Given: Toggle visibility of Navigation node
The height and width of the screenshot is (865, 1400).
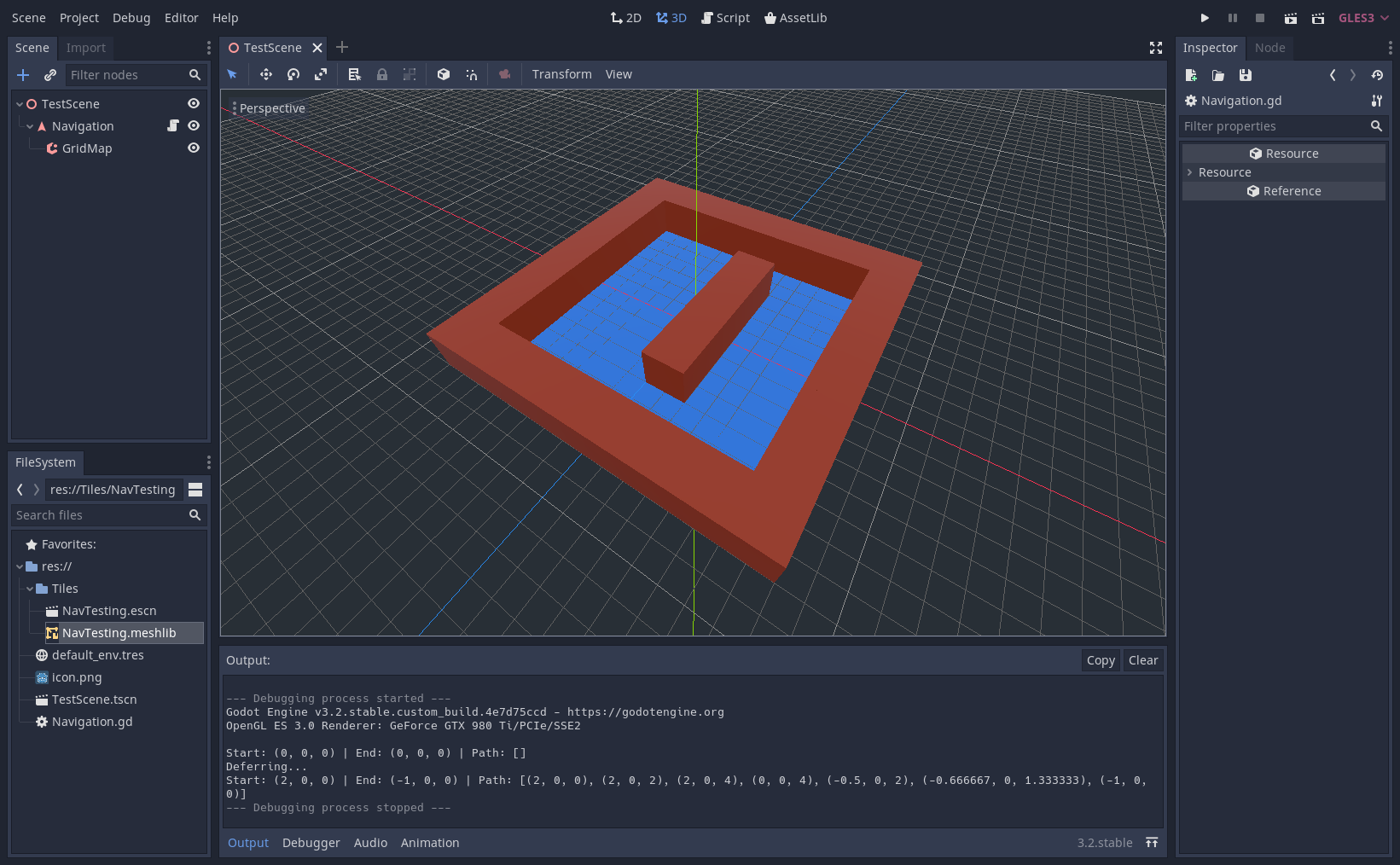Looking at the screenshot, I should (x=194, y=125).
